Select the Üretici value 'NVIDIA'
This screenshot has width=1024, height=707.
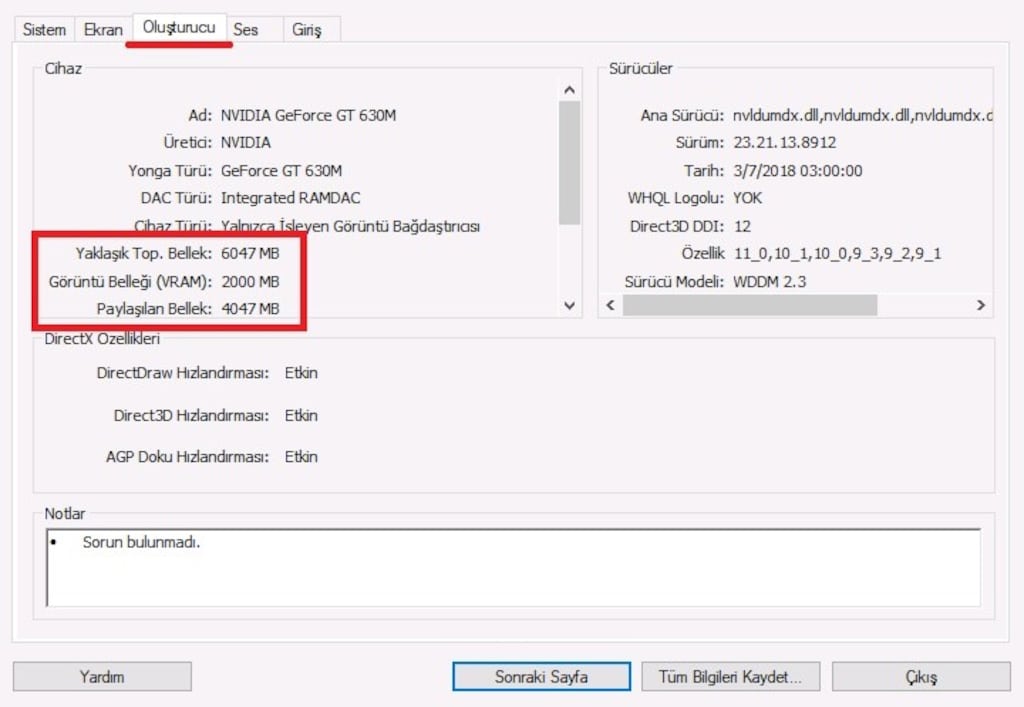click(x=246, y=142)
